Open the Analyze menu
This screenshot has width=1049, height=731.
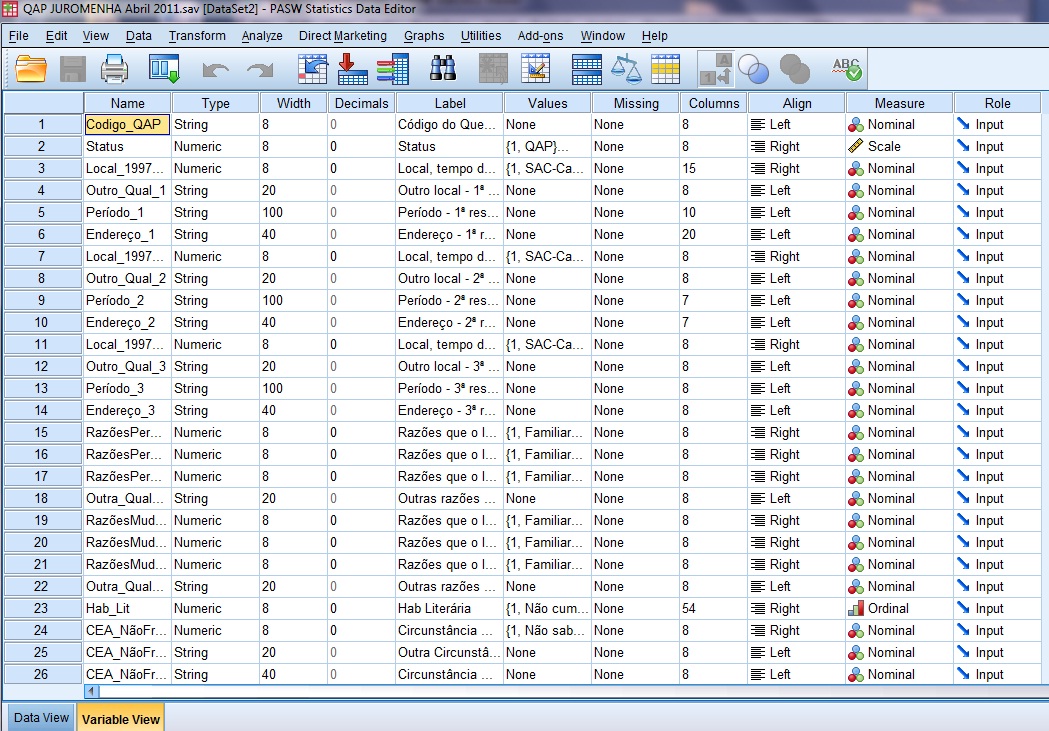pos(262,36)
